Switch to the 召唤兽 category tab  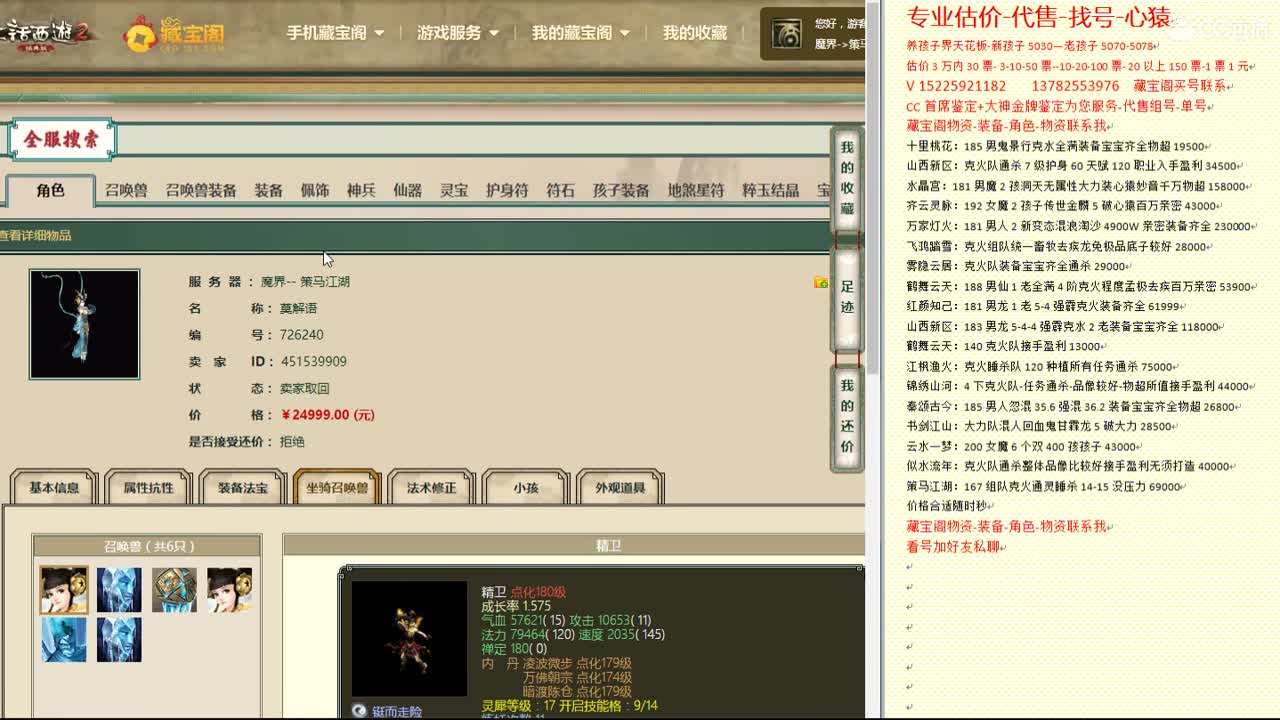pos(126,190)
